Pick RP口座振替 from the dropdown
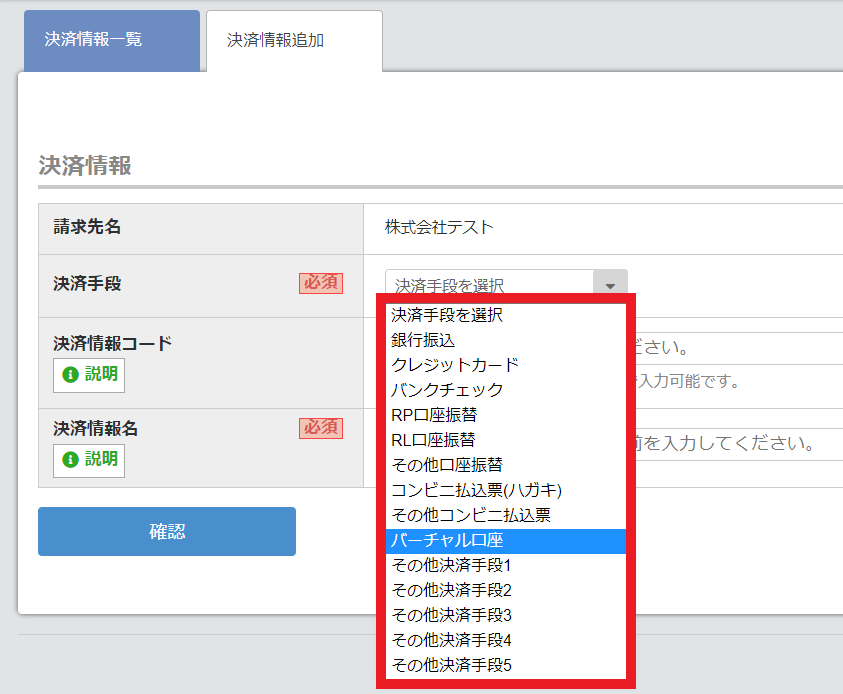Viewport: 843px width, 694px height. click(x=434, y=415)
